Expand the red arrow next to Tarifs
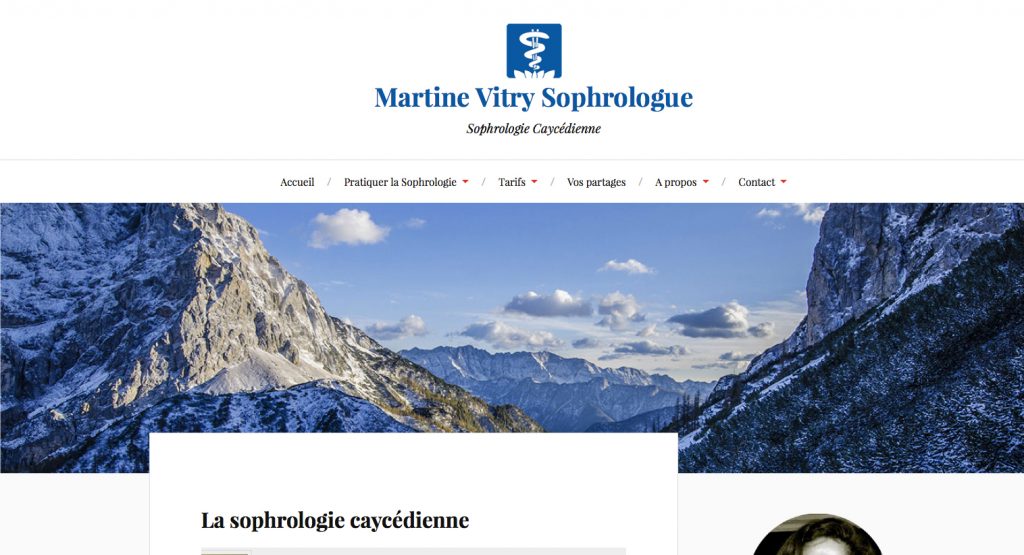Viewport: 1024px width, 555px height. coord(534,182)
